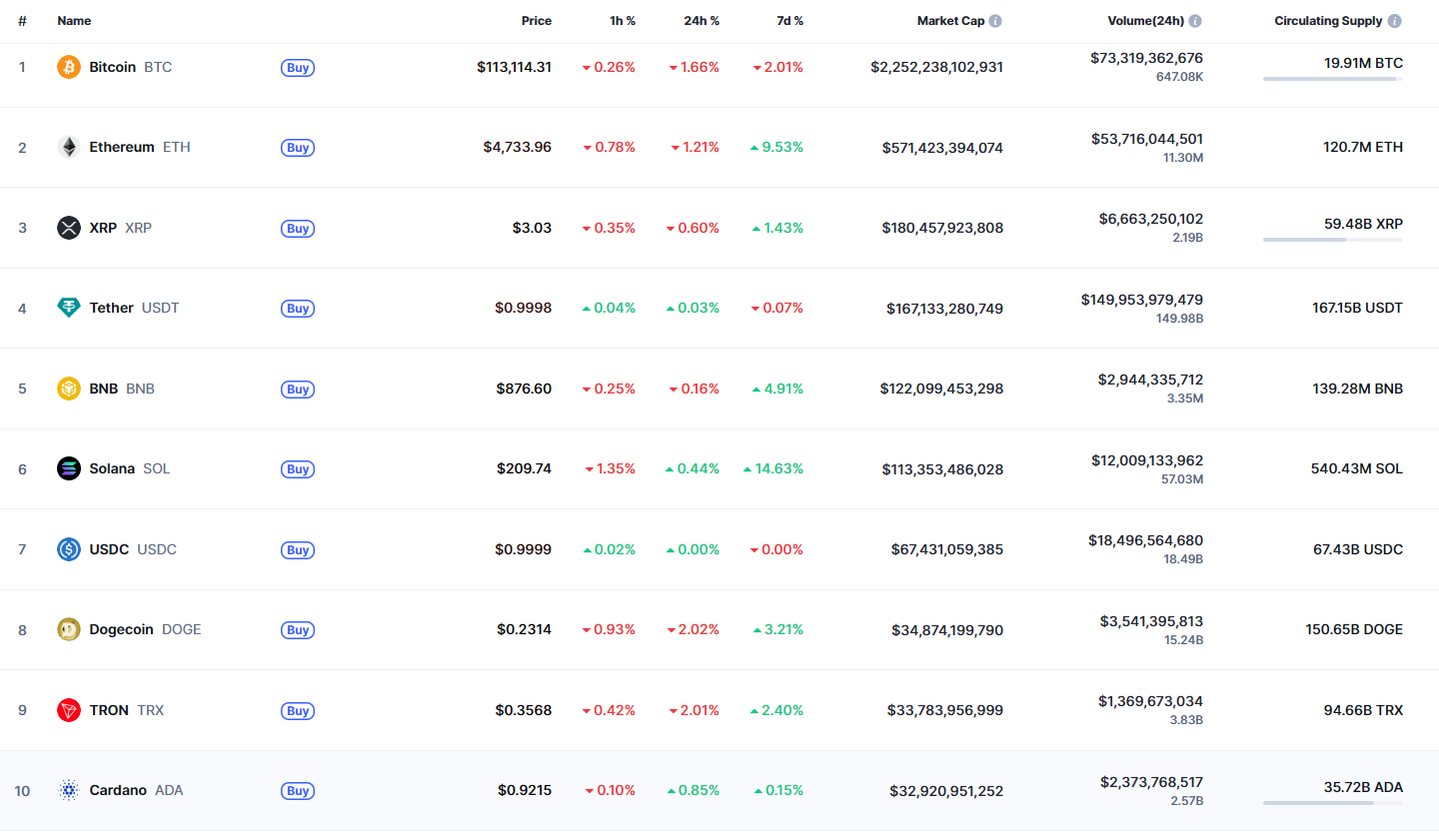
Task: Sort the table by Price column
Action: [x=537, y=21]
